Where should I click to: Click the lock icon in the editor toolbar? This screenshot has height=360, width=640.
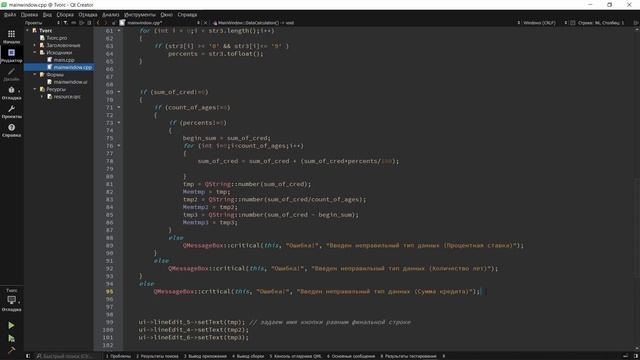point(114,23)
